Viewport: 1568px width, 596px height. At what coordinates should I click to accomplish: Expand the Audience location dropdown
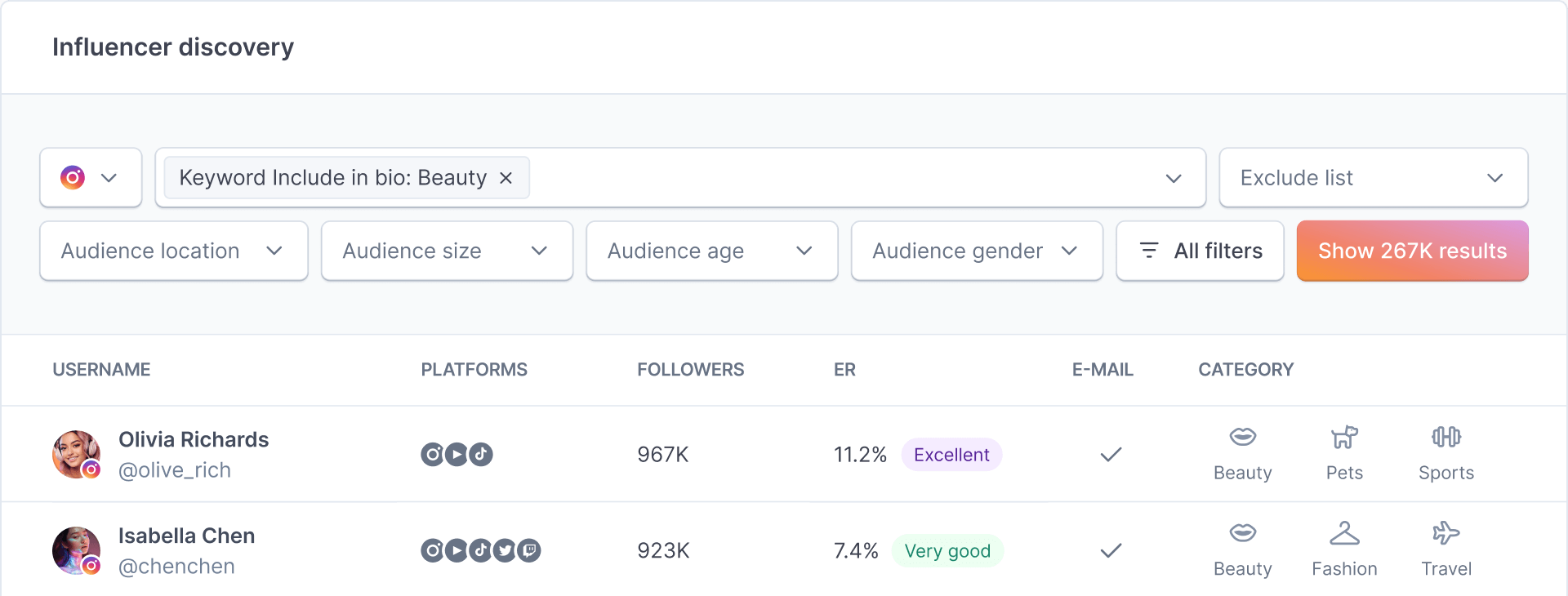[x=173, y=251]
